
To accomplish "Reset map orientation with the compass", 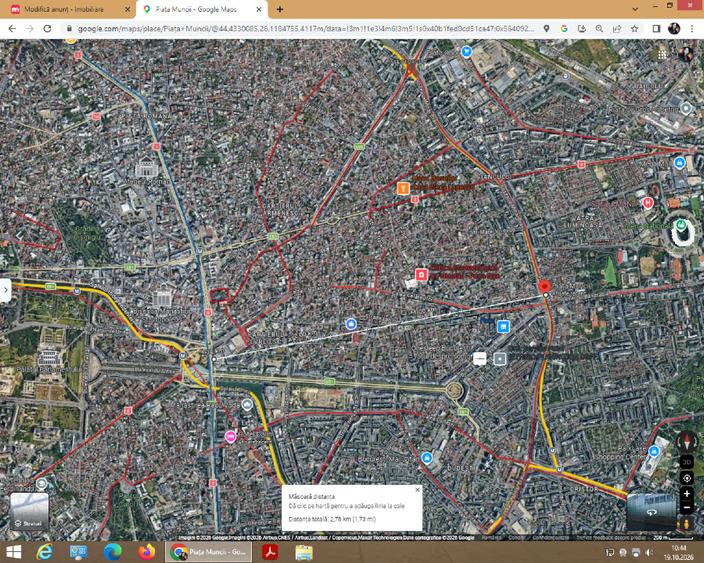I will (686, 442).
